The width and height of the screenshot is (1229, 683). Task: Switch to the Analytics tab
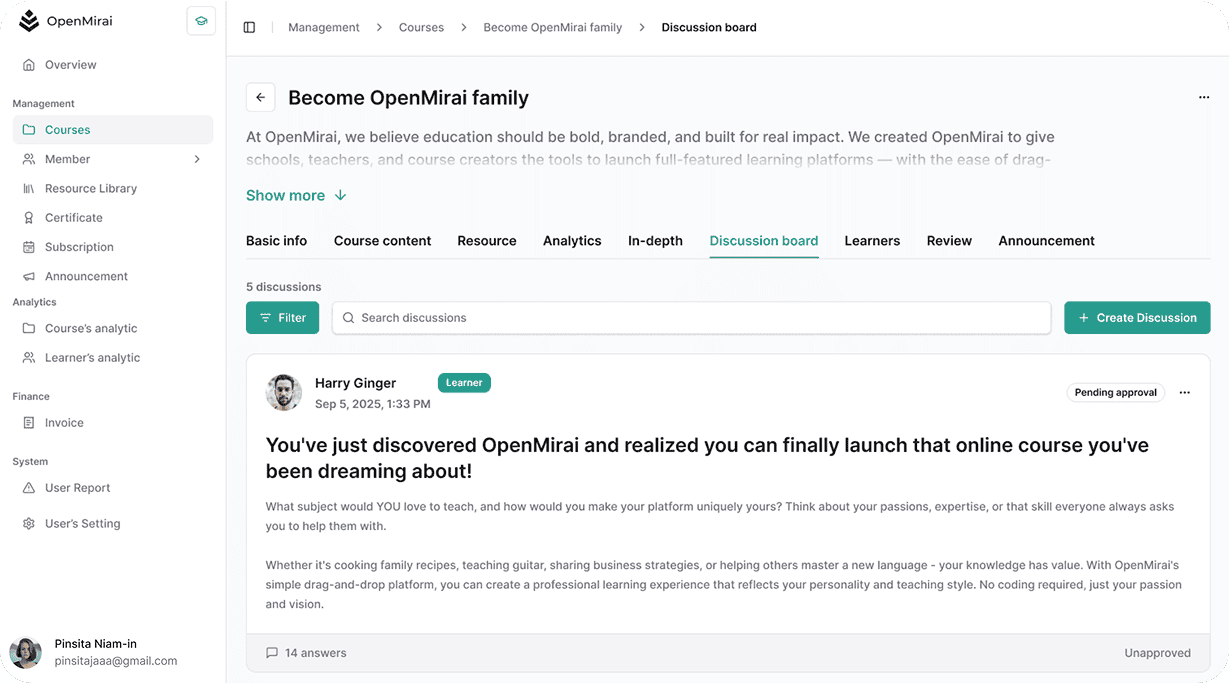(x=572, y=241)
